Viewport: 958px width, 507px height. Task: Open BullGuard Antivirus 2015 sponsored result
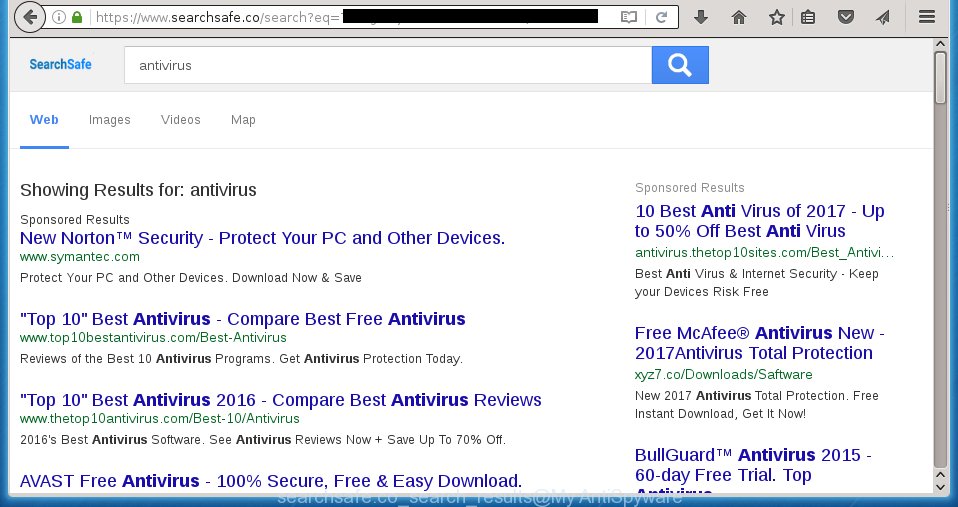(x=753, y=469)
